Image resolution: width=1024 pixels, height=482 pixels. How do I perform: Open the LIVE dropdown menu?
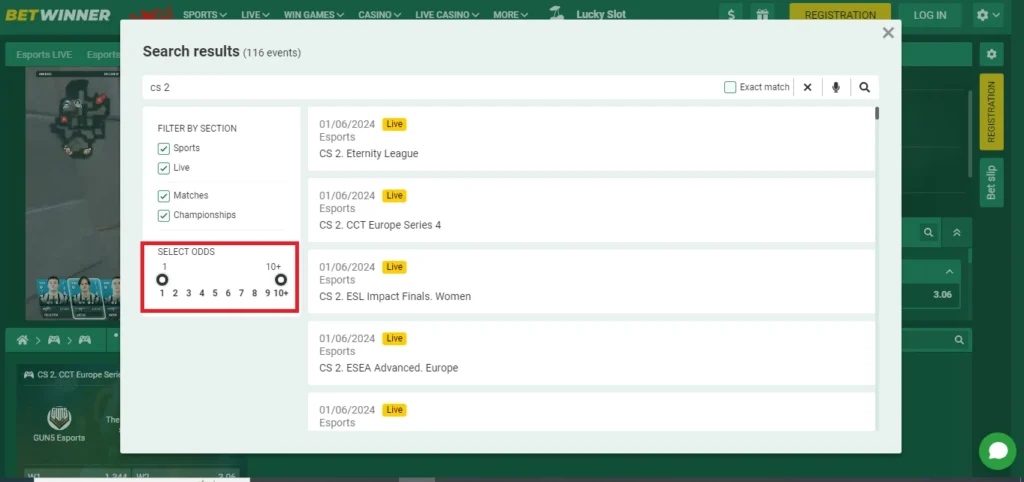click(255, 14)
